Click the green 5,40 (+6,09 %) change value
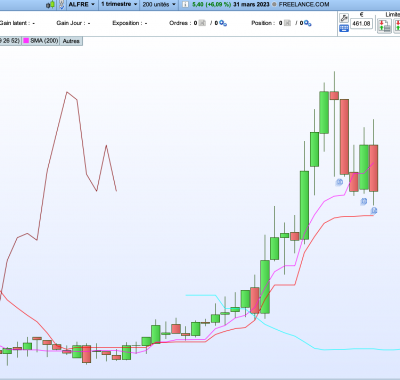This screenshot has height=380, width=400. click(x=212, y=4)
